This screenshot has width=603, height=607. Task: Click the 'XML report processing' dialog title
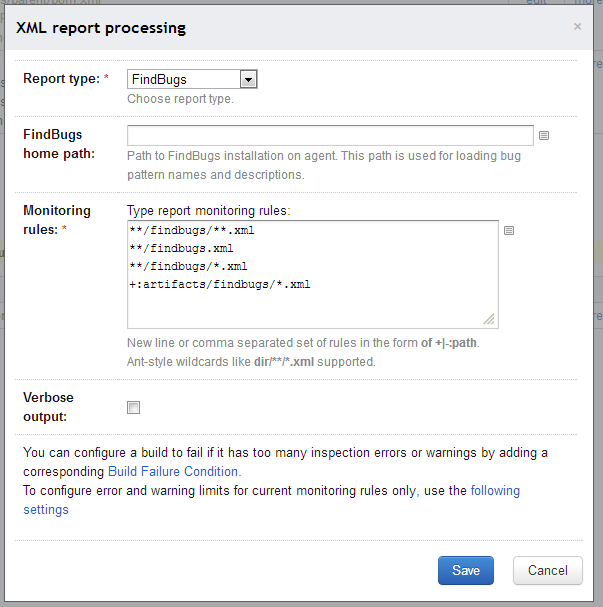[101, 28]
